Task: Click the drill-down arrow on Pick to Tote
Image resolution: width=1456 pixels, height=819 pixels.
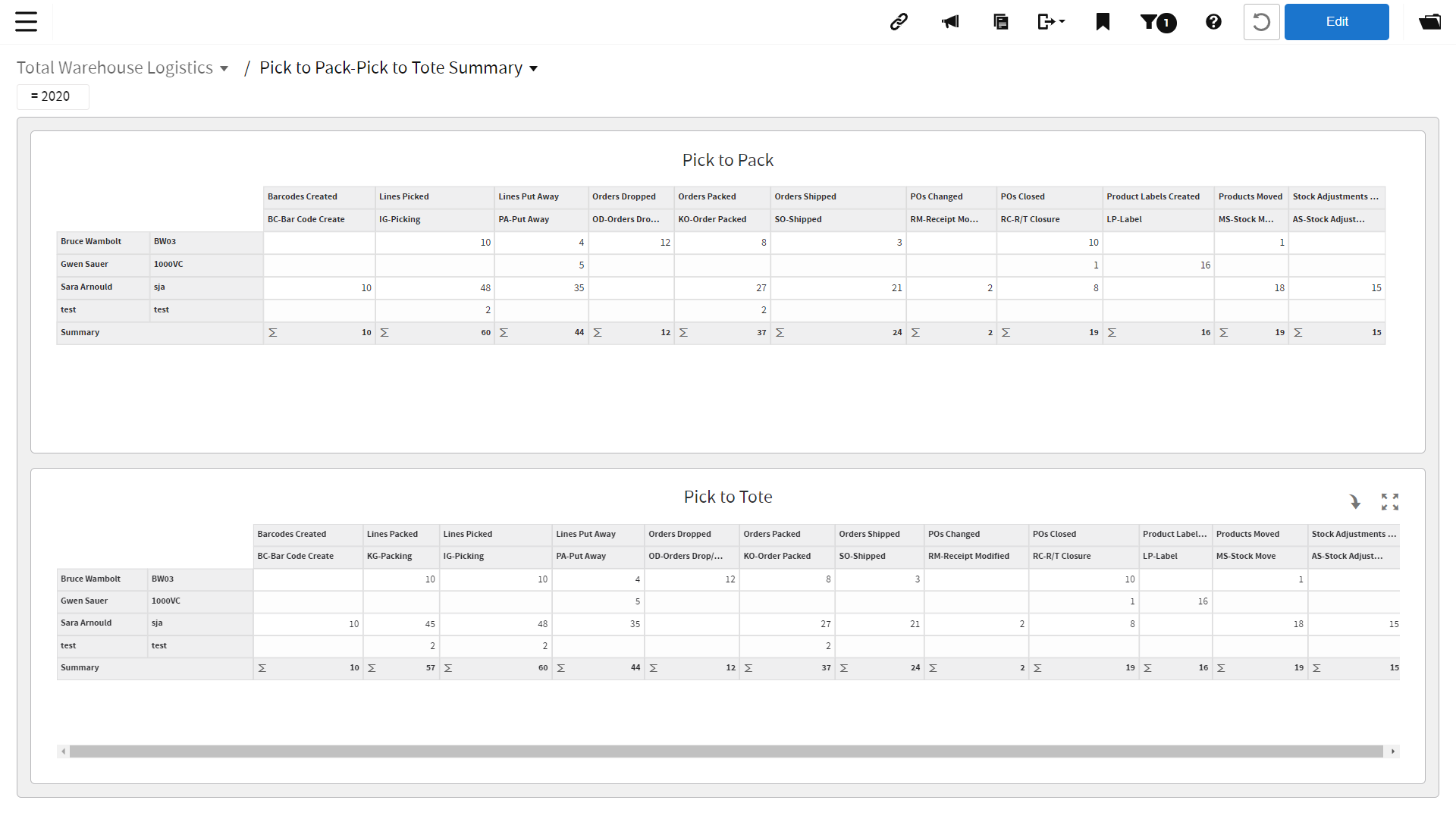Action: (x=1356, y=501)
